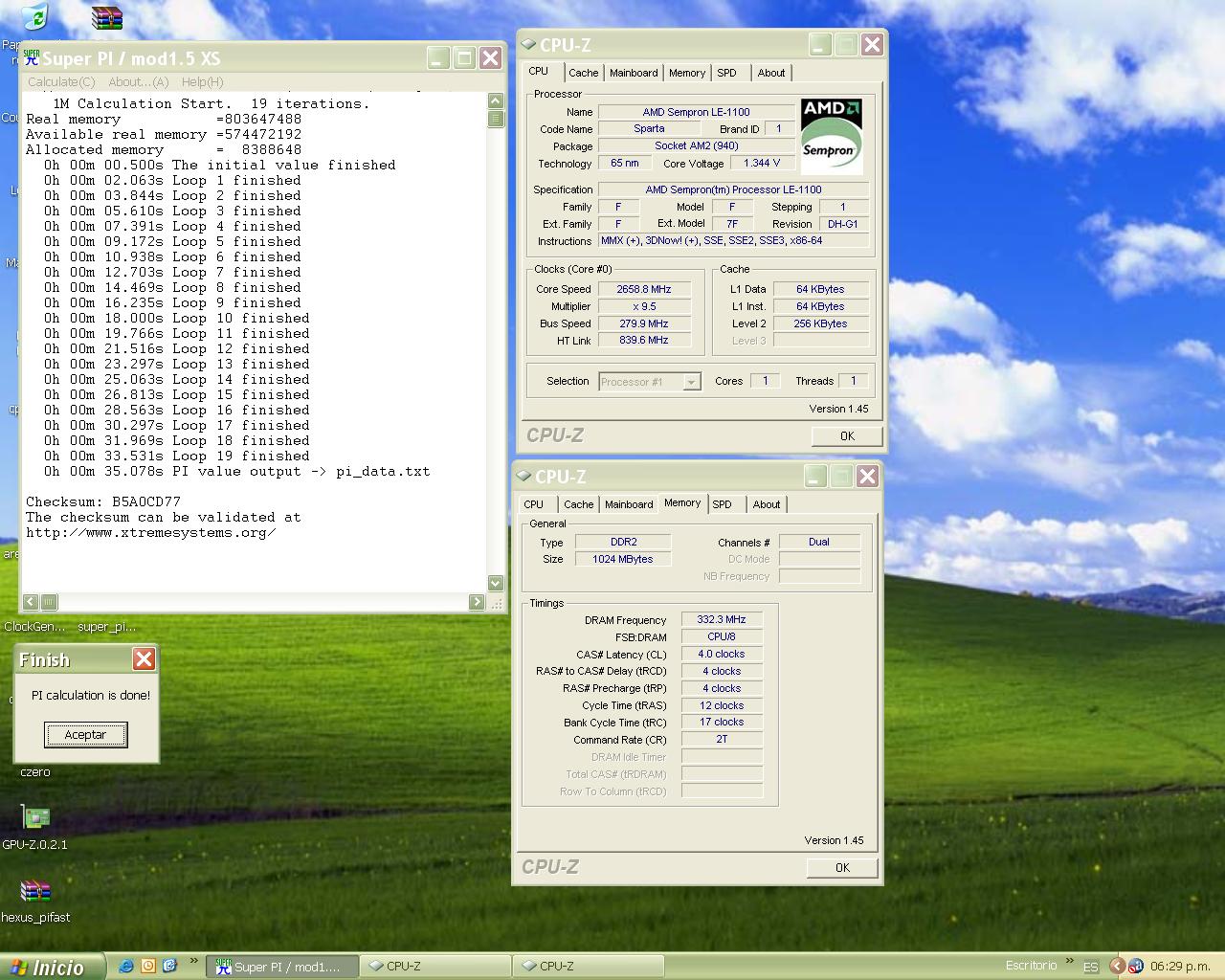Click the Core Voltage 1.344 V value
1225x980 pixels.
tap(762, 163)
